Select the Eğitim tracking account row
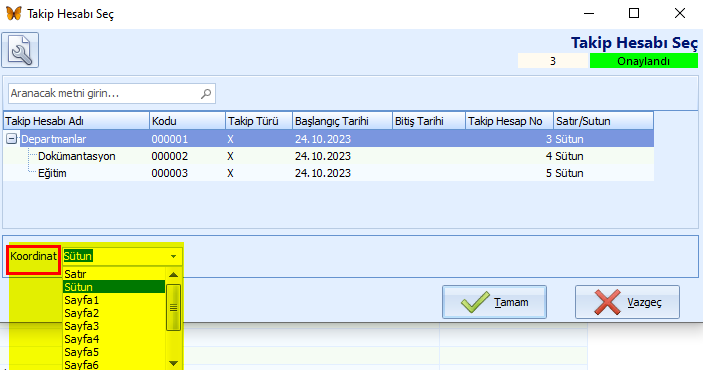703x370 pixels. tap(328, 173)
